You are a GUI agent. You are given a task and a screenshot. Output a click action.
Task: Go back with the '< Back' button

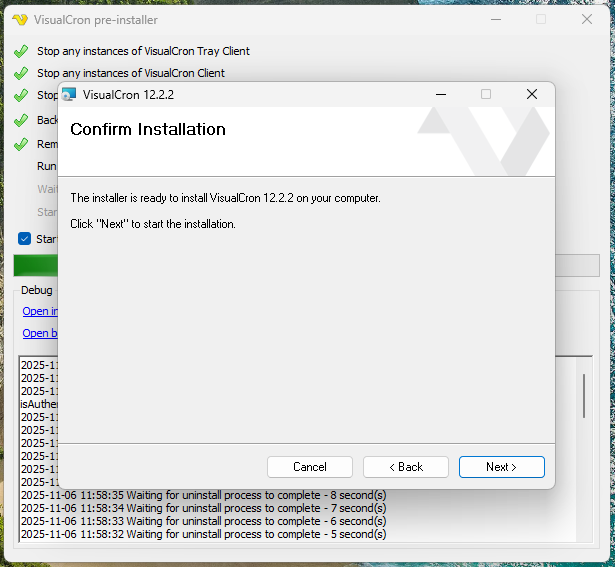tap(406, 467)
